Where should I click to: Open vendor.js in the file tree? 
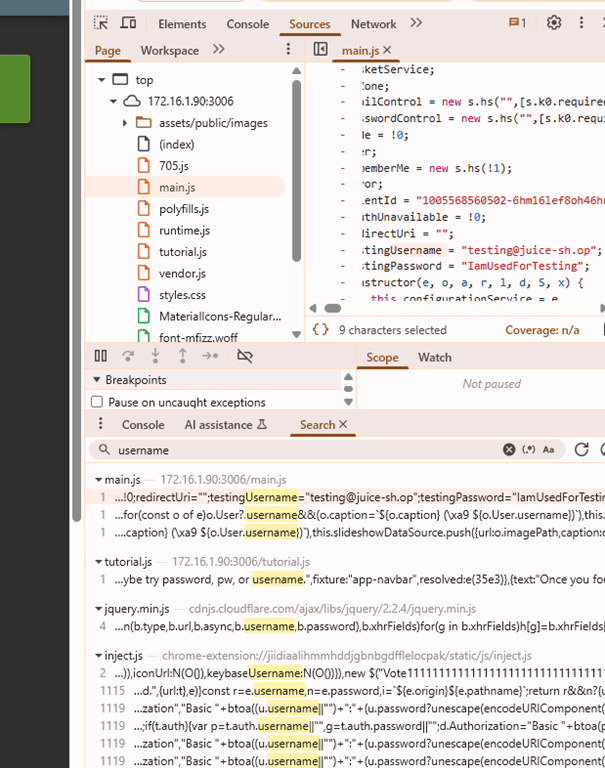tap(182, 274)
